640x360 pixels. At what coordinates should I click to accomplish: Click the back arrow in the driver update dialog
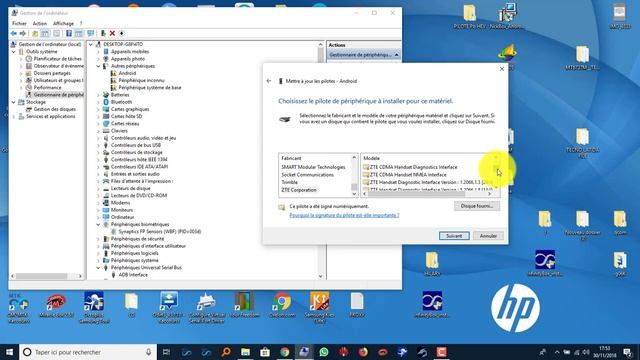269,81
